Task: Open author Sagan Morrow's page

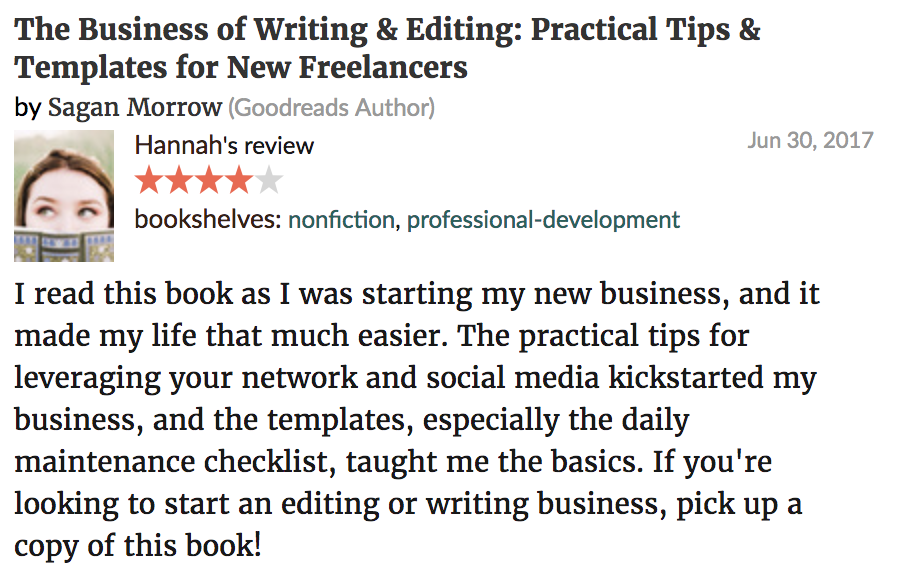Action: [x=135, y=107]
